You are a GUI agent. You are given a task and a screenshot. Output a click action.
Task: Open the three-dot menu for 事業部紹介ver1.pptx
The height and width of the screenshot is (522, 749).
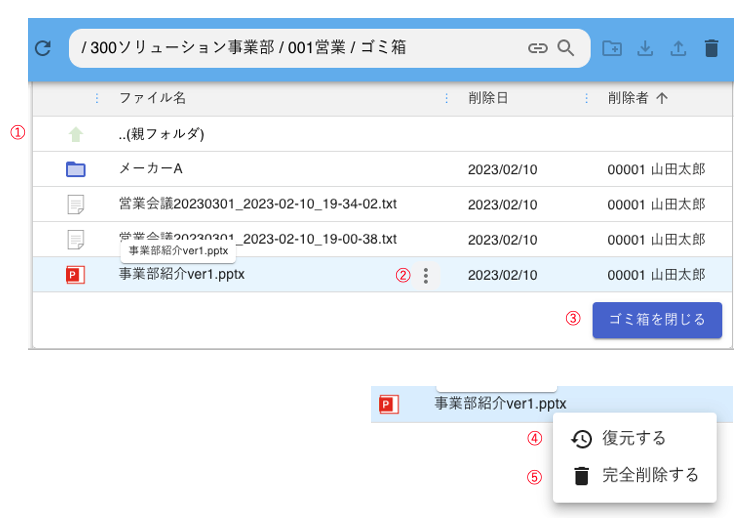pos(427,276)
